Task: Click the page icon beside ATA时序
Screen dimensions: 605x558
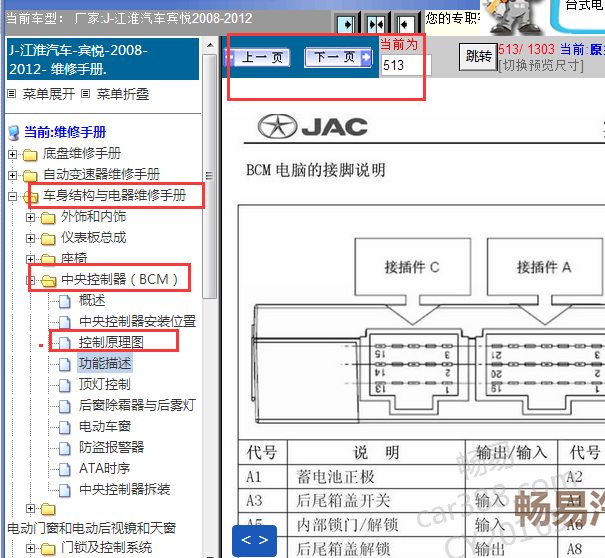Action: (x=65, y=469)
